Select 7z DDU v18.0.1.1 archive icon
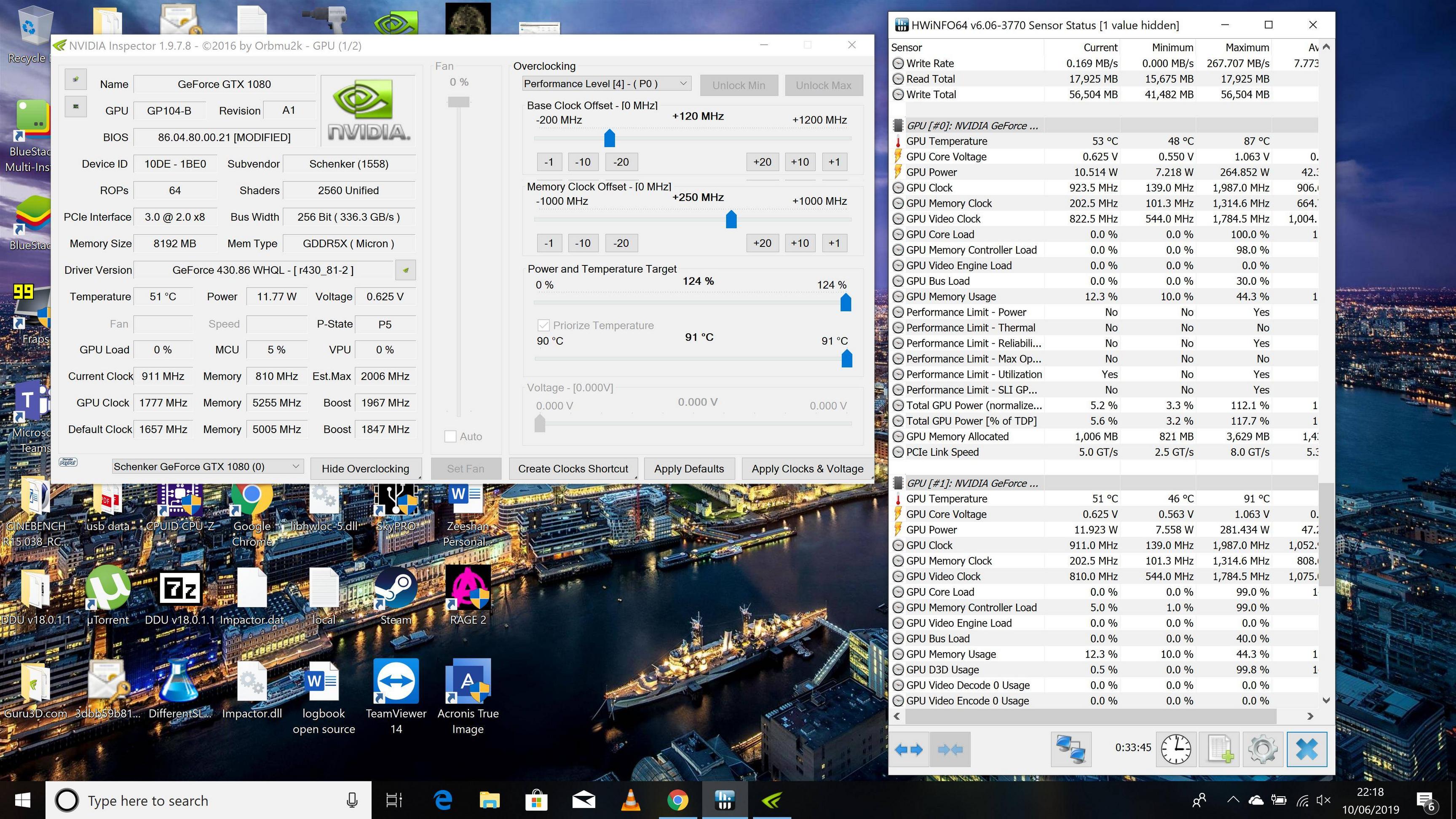1456x819 pixels. click(180, 596)
